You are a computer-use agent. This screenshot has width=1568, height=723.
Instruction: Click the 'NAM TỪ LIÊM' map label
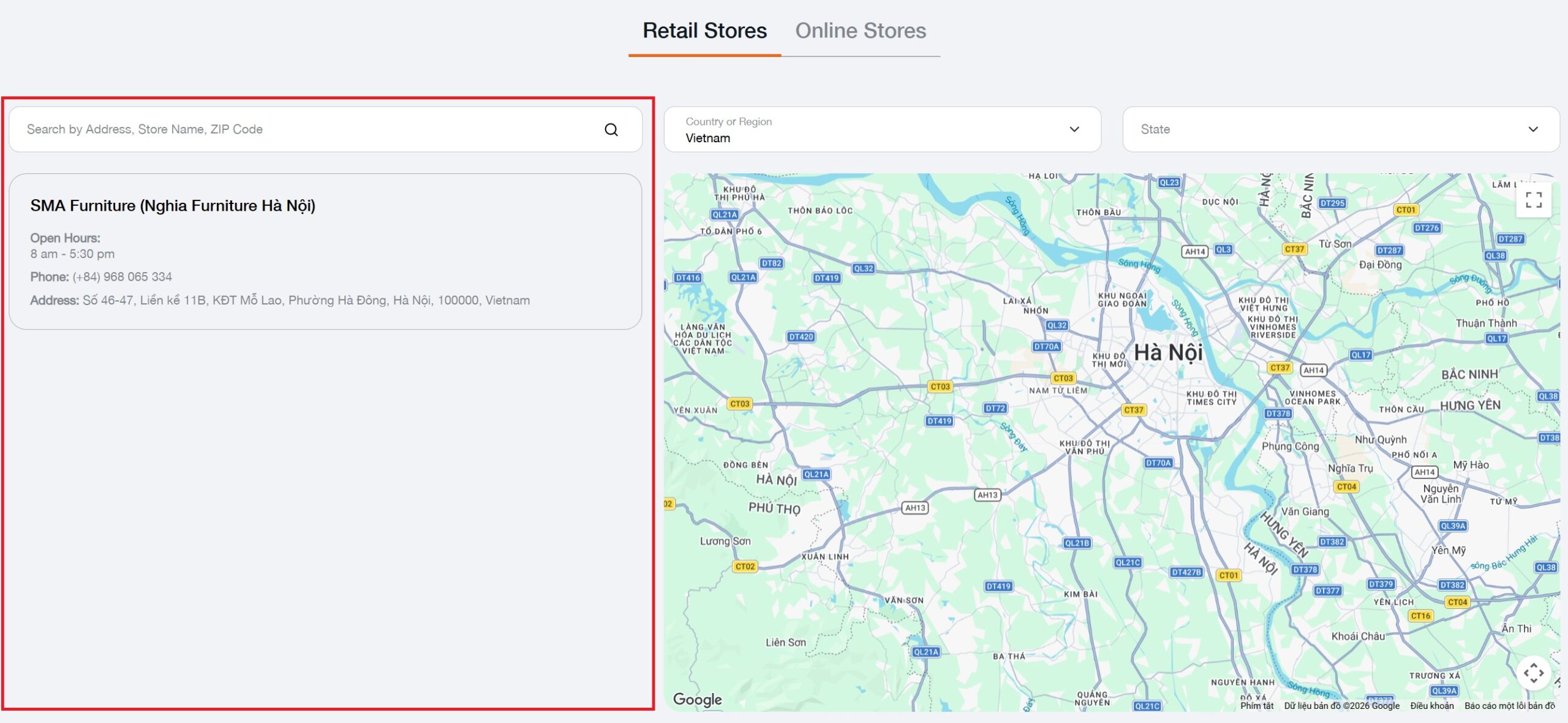tap(1058, 390)
